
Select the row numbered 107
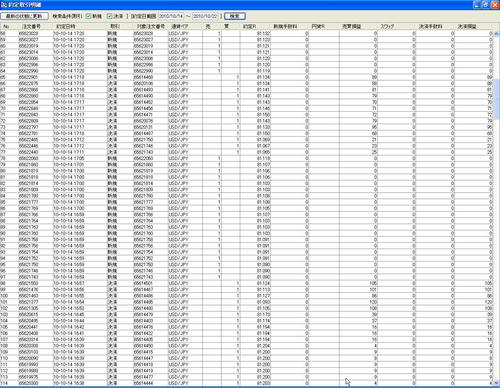tap(246, 339)
